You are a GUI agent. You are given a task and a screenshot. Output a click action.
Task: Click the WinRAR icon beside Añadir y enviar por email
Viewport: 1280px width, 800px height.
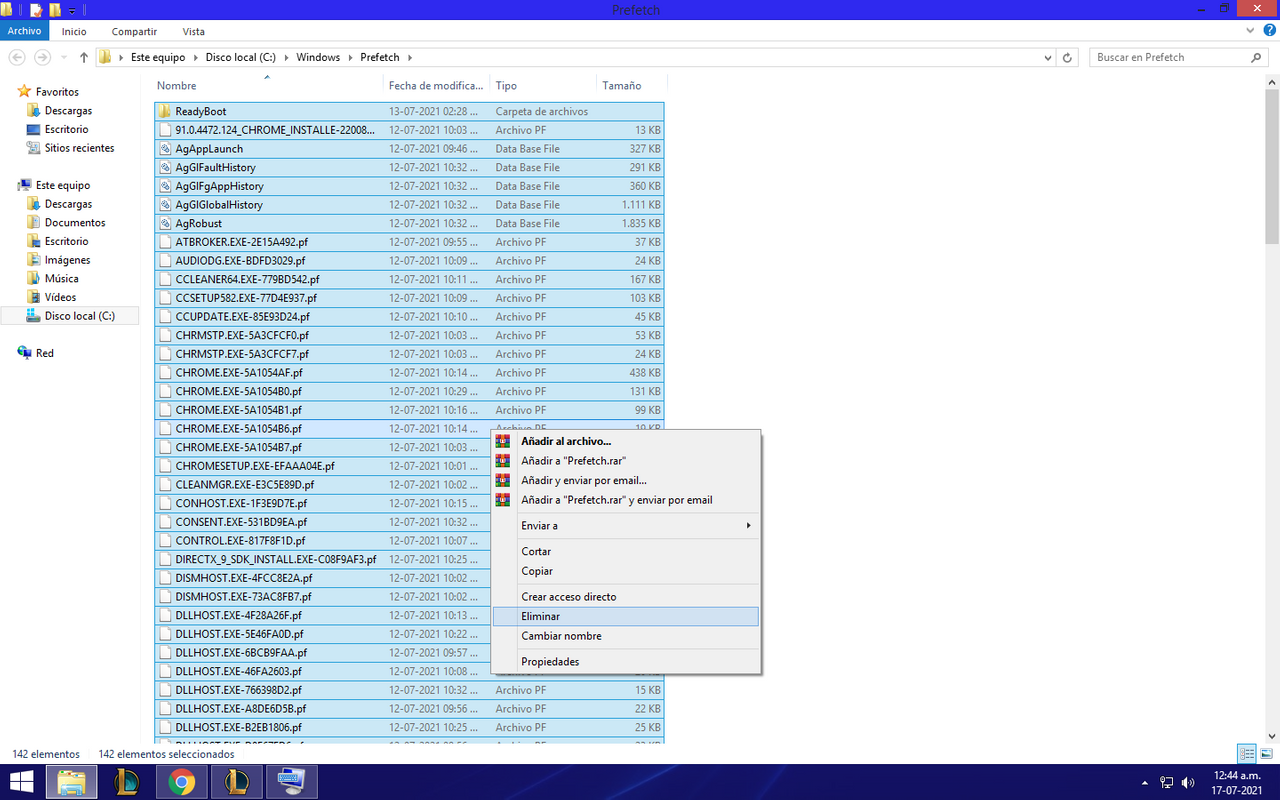tap(503, 480)
